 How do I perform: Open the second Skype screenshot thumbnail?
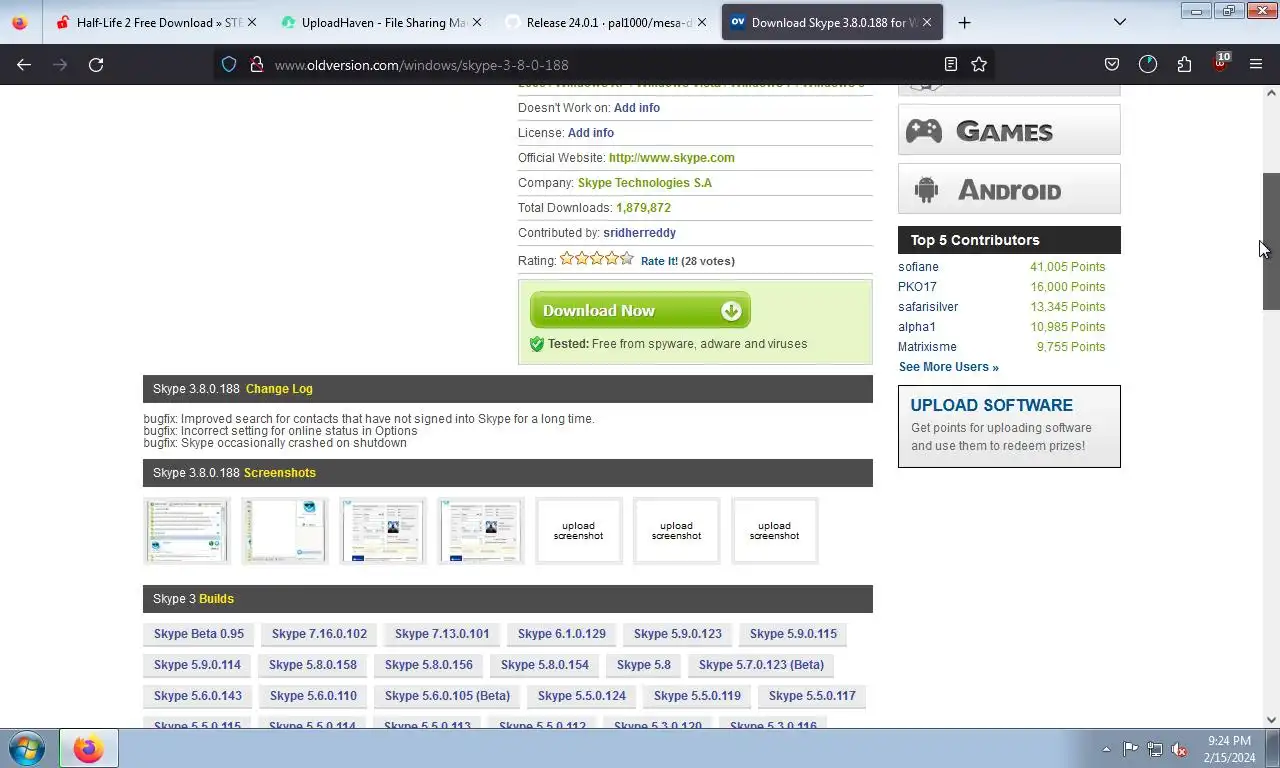[285, 531]
